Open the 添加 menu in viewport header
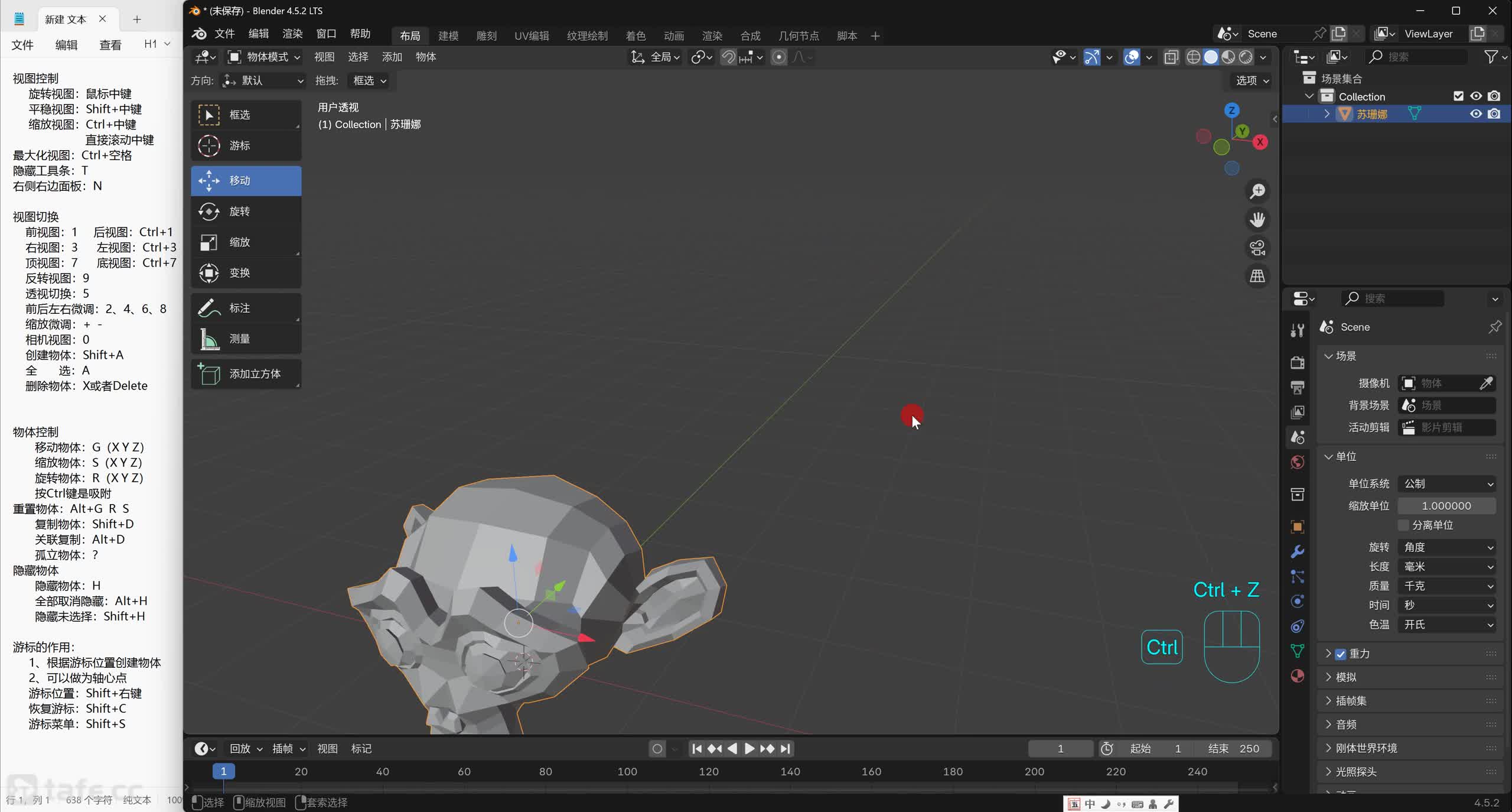The height and width of the screenshot is (812, 1512). point(392,57)
